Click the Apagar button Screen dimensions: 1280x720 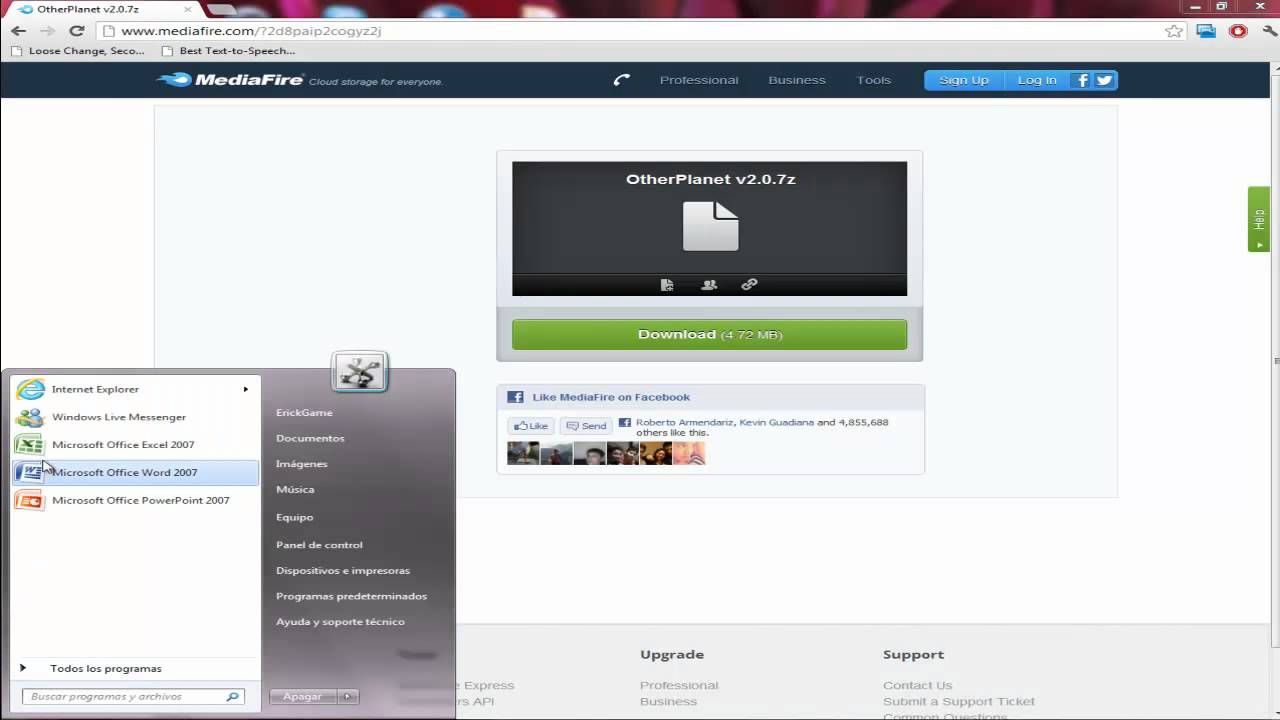point(302,696)
